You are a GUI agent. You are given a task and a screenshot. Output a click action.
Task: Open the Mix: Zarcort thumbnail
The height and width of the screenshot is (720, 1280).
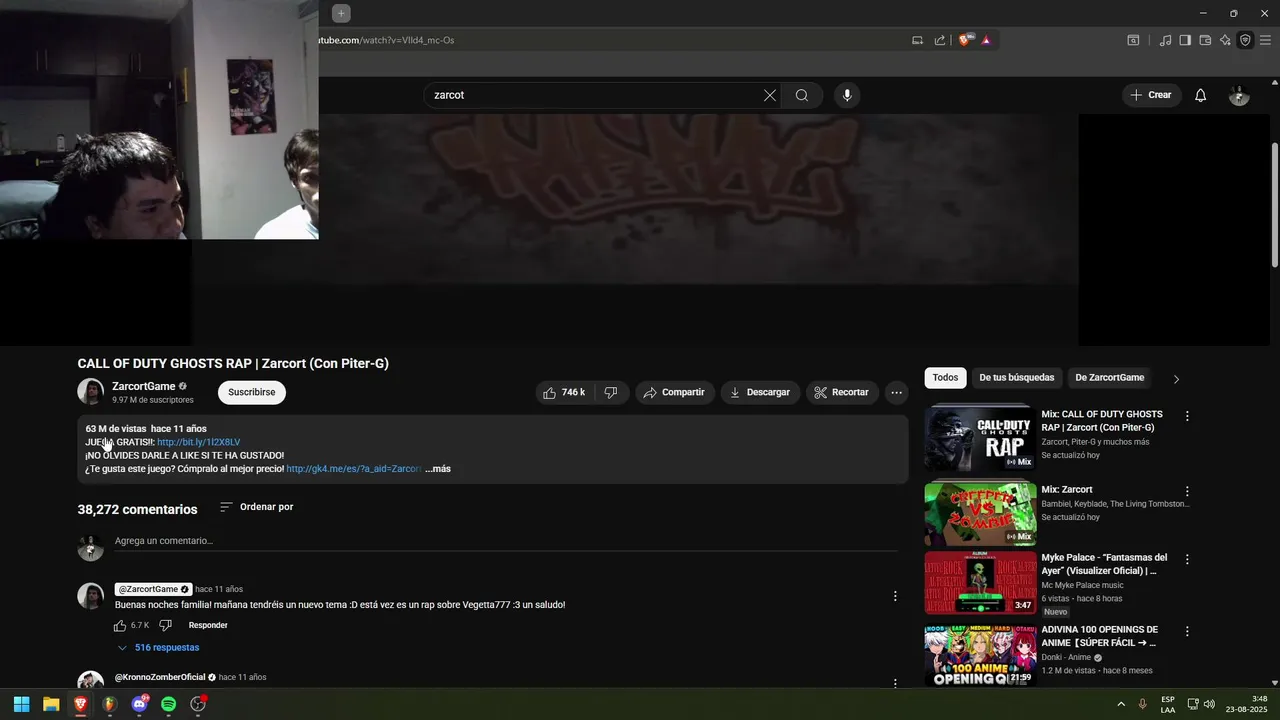pyautogui.click(x=980, y=513)
